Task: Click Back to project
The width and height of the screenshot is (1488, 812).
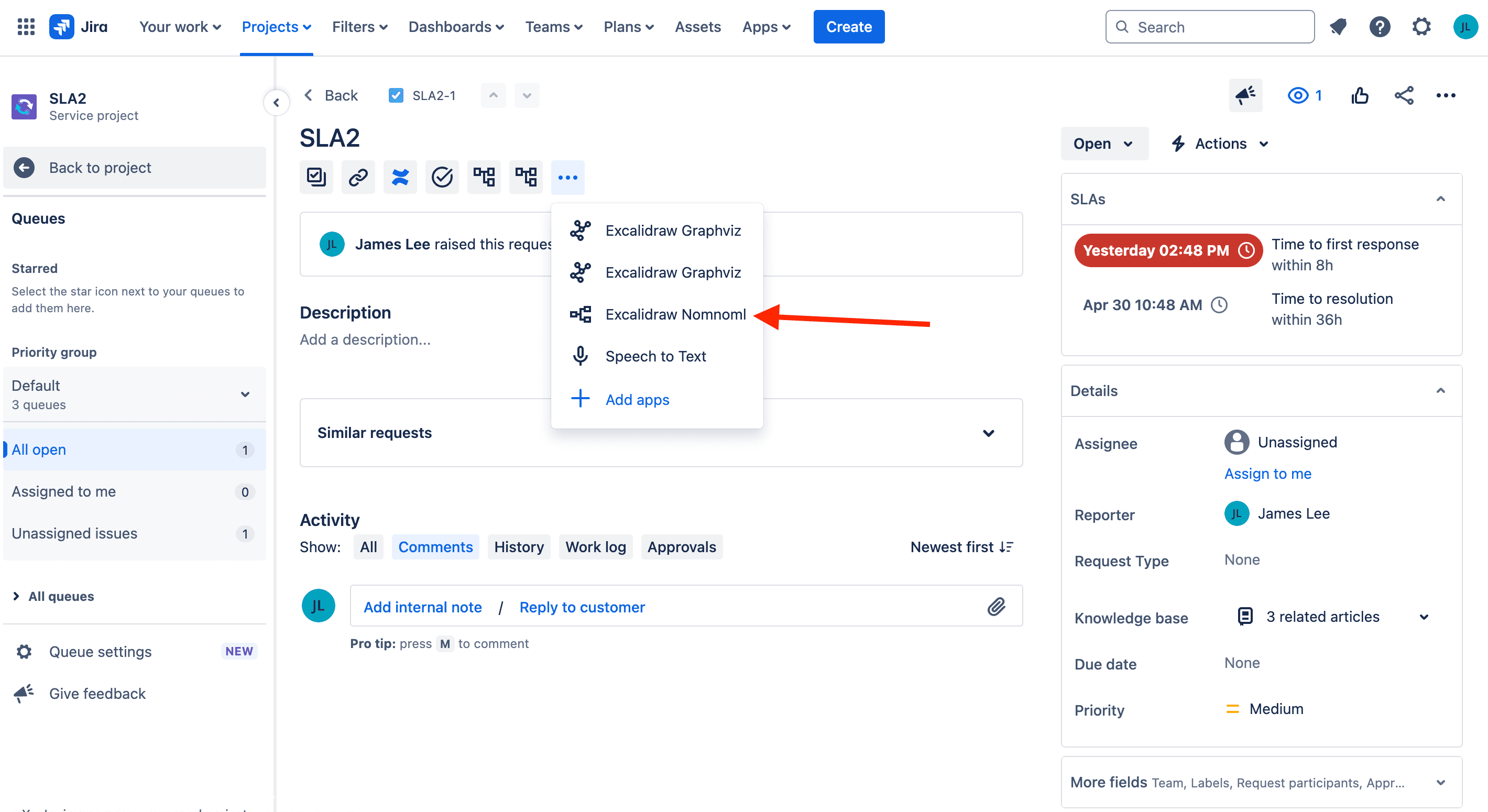Action: click(x=134, y=168)
